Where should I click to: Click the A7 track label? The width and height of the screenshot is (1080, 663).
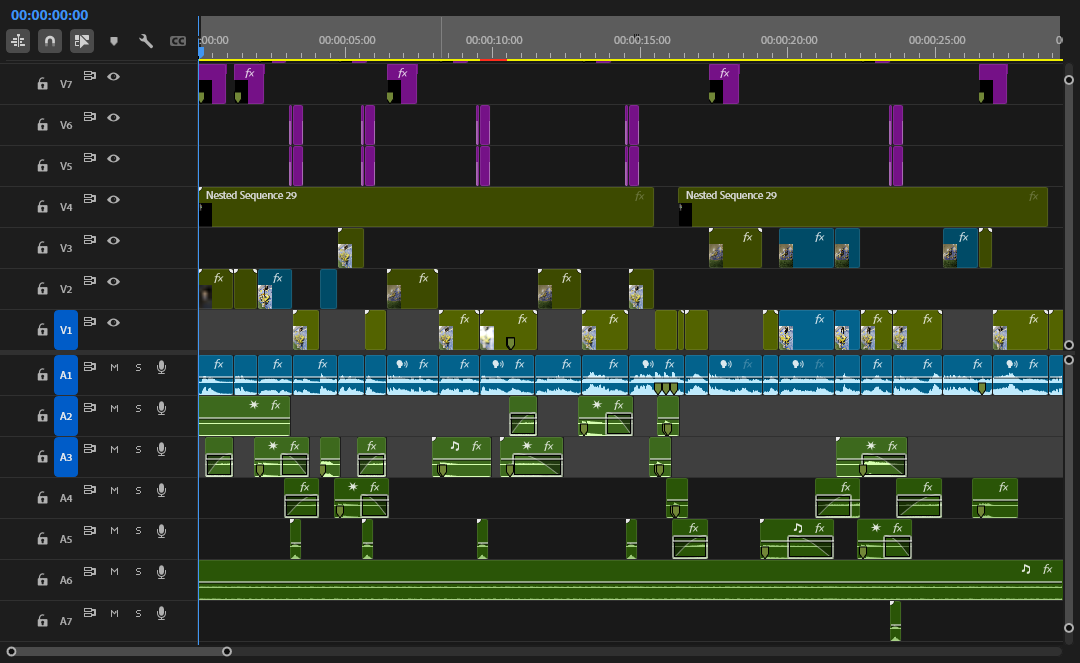[65, 621]
